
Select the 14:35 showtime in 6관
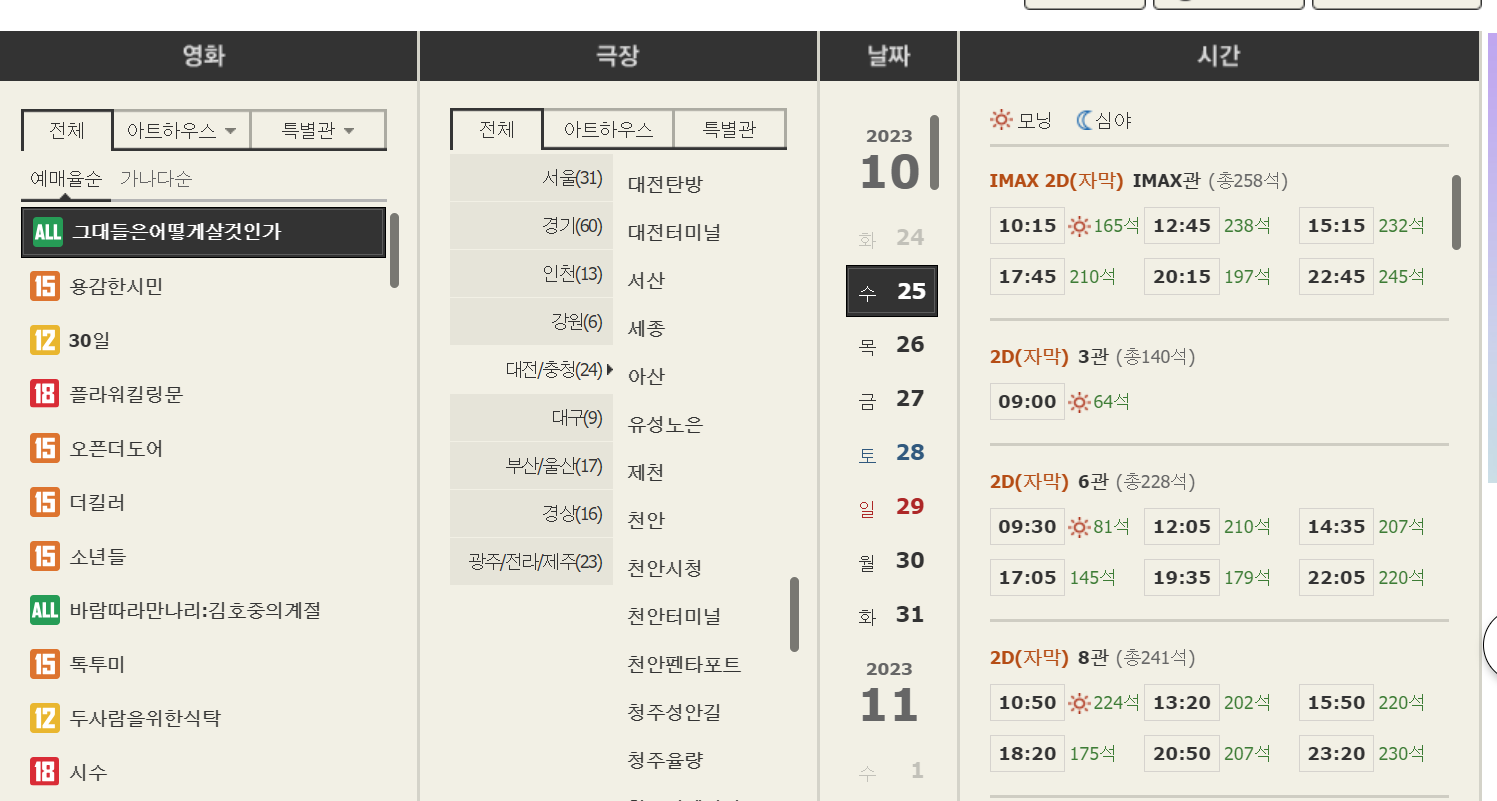tap(1336, 527)
